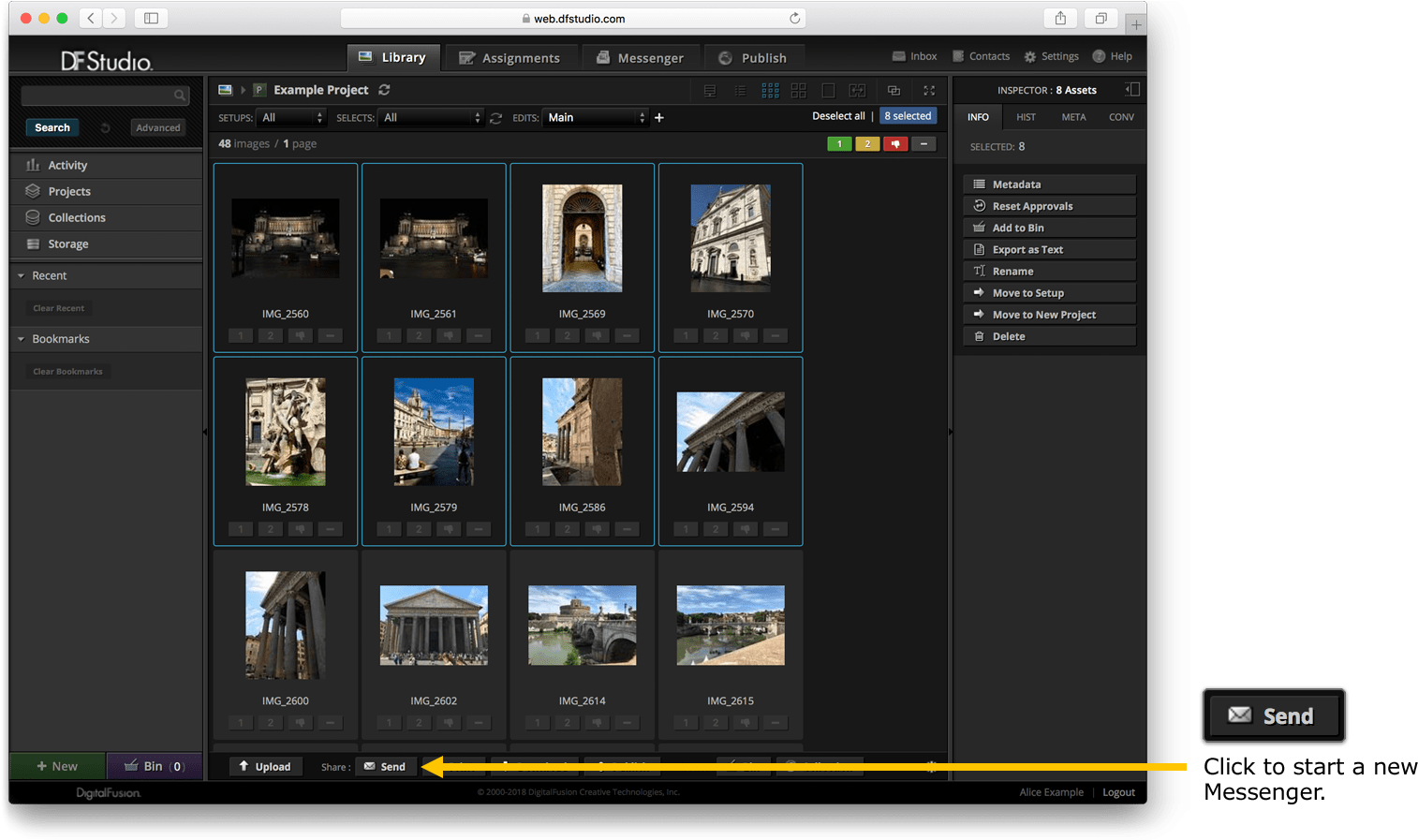
Task: Open Settings with the gear icon
Action: [1030, 57]
